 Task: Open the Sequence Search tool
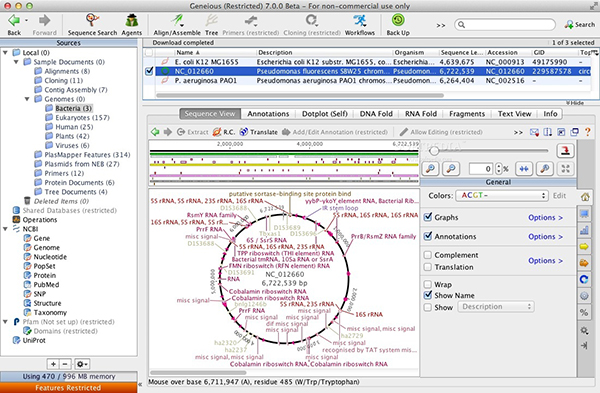pos(92,20)
